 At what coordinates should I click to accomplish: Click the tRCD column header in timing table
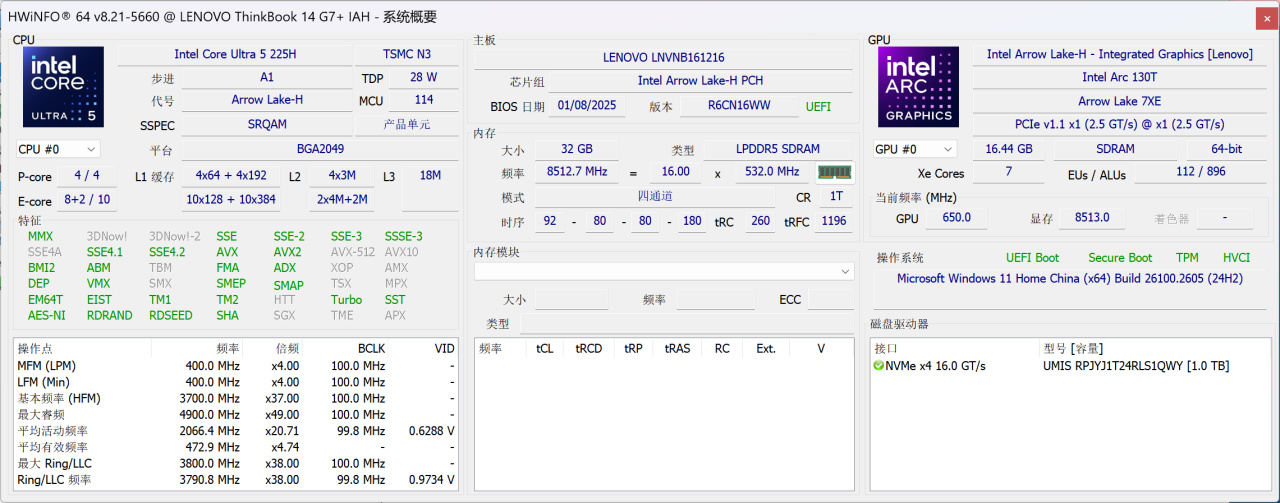pyautogui.click(x=588, y=349)
